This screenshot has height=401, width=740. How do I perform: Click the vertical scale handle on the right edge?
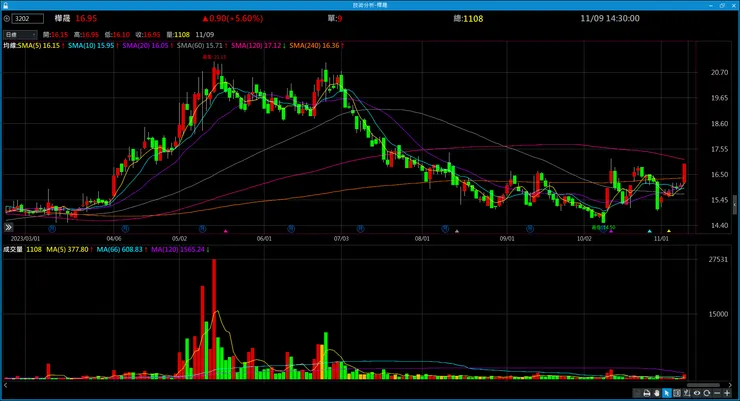tap(734, 204)
